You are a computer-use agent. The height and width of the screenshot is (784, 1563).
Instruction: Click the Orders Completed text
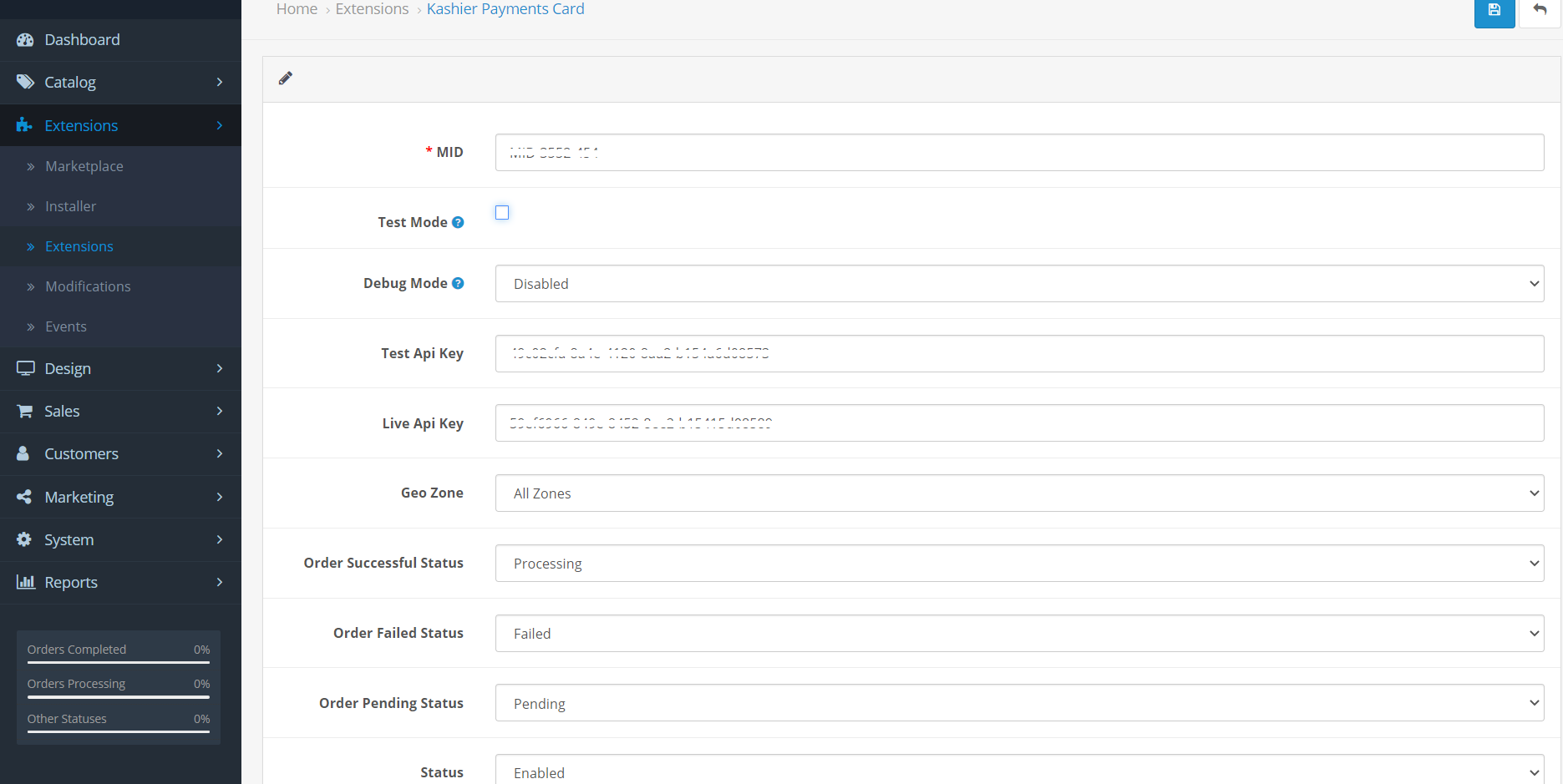click(x=77, y=650)
